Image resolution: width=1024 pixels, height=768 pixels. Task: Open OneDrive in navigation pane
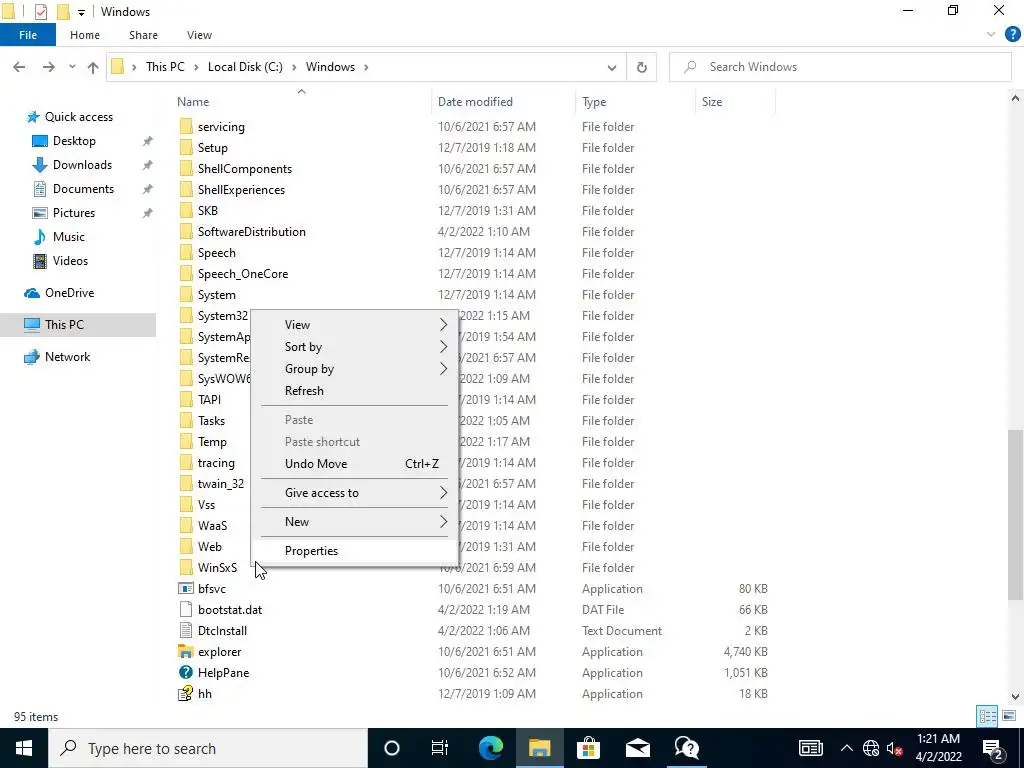pos(69,293)
